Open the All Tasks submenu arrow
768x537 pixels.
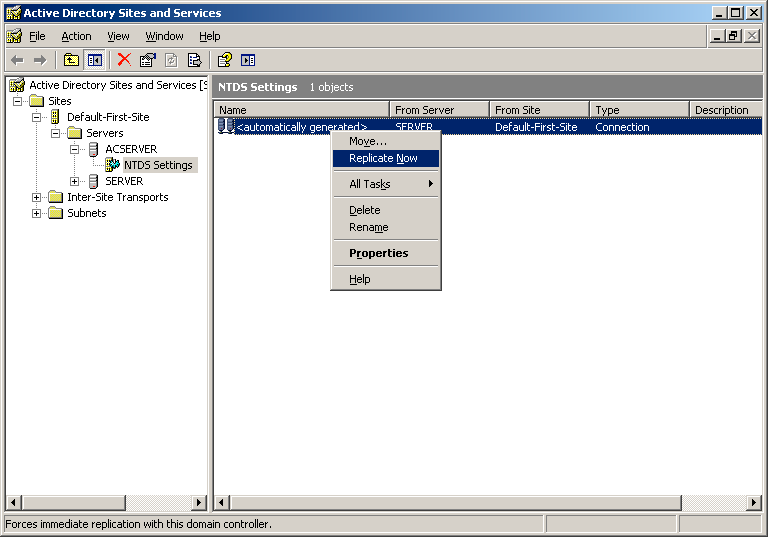click(431, 184)
